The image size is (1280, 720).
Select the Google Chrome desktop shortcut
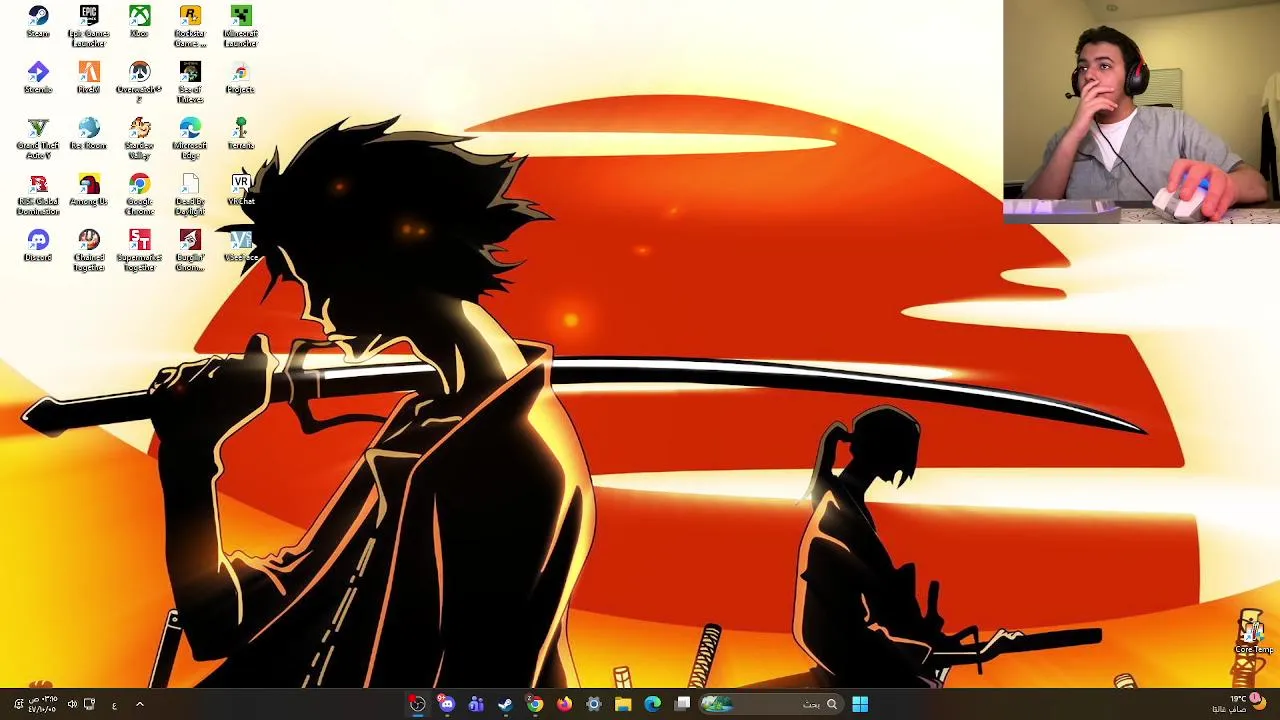[139, 194]
